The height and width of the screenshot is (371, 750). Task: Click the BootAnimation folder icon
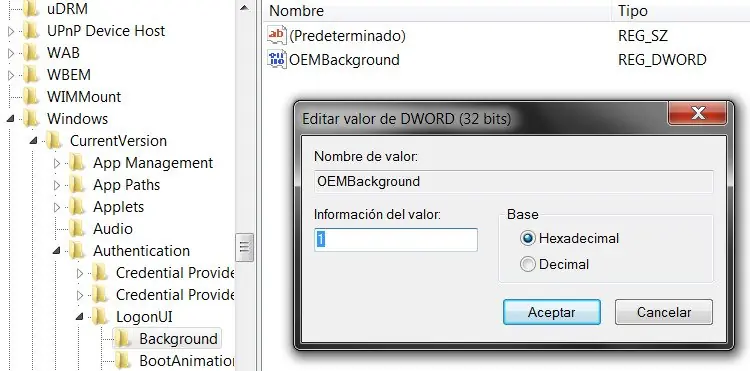(x=123, y=360)
